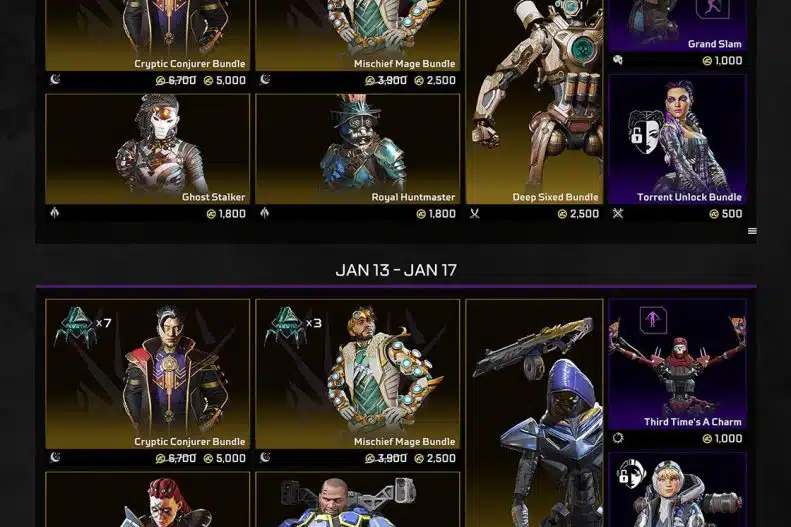Click the emote icon above Grand Slam
The width and height of the screenshot is (791, 527).
tap(712, 8)
